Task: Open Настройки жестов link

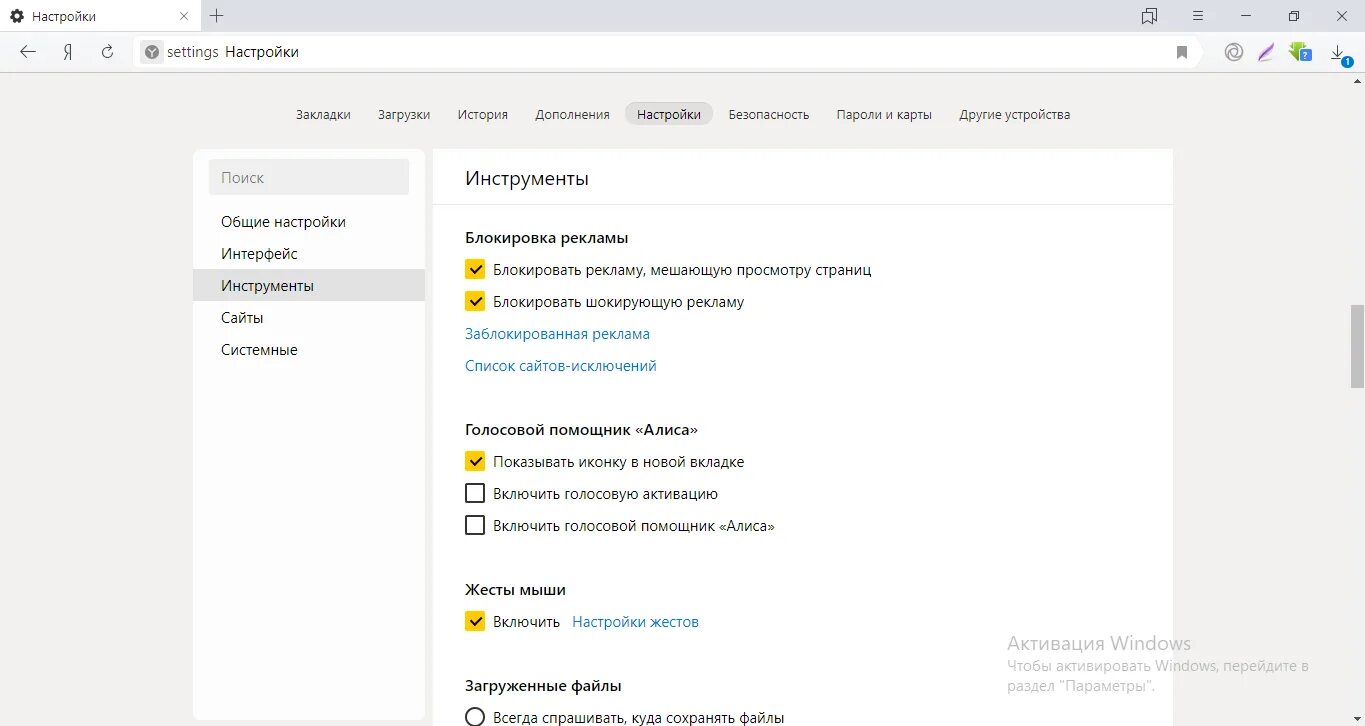Action: pos(635,622)
